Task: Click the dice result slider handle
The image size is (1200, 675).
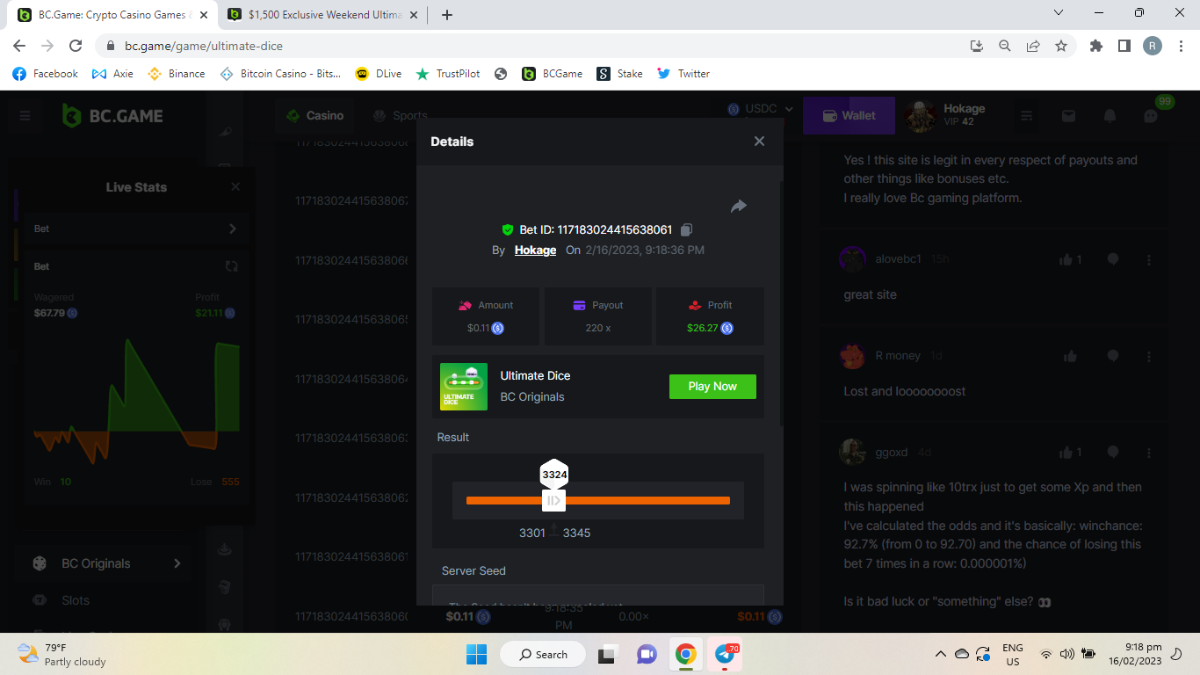Action: point(554,500)
